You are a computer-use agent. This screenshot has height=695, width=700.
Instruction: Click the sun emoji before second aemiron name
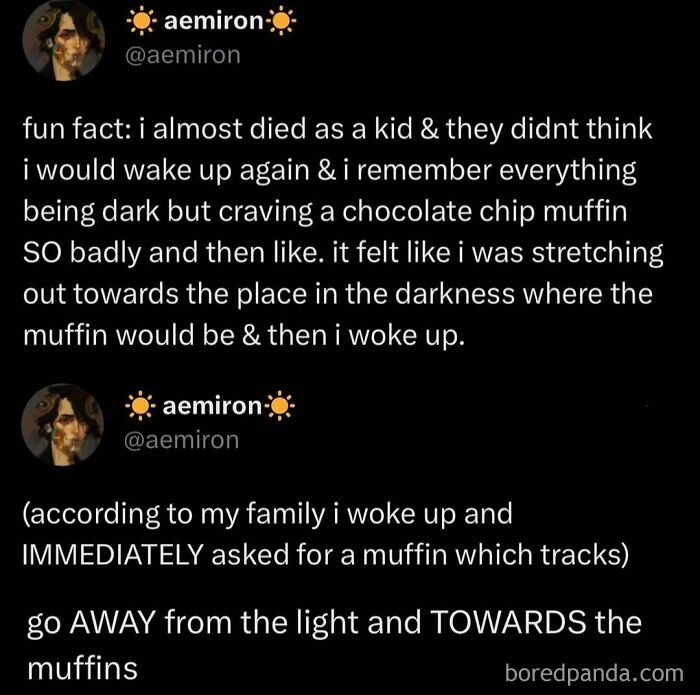(137, 407)
